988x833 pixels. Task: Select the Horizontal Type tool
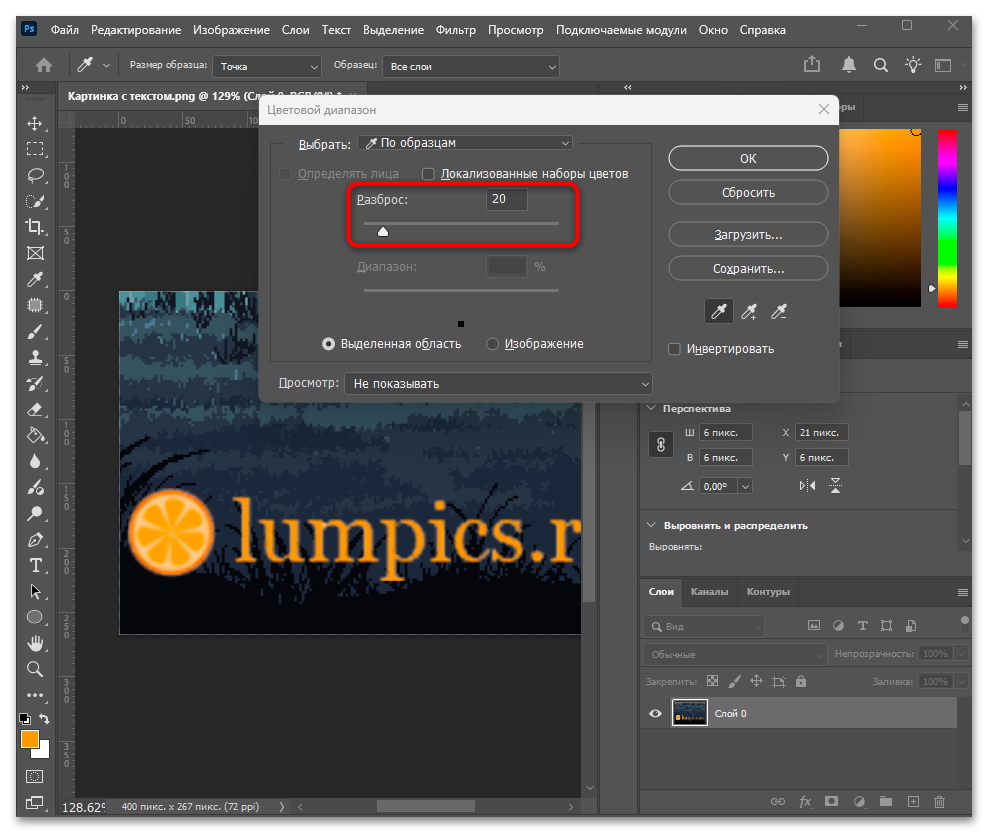click(35, 565)
